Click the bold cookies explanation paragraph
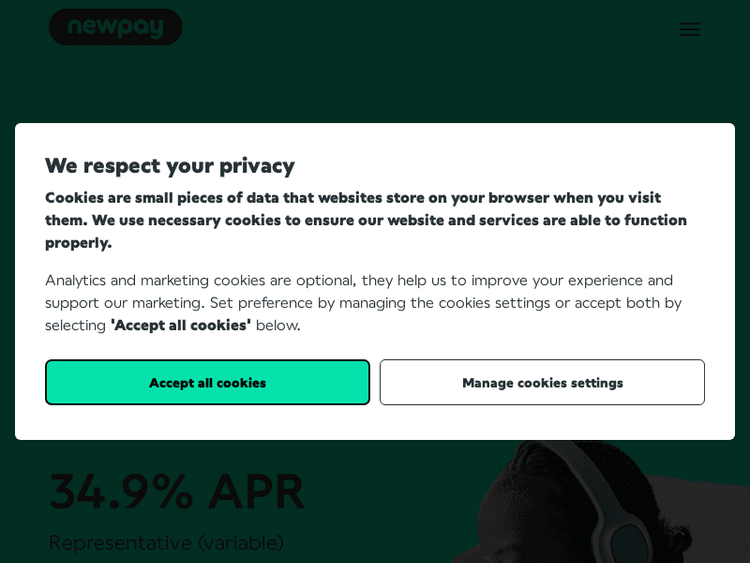 click(x=365, y=220)
